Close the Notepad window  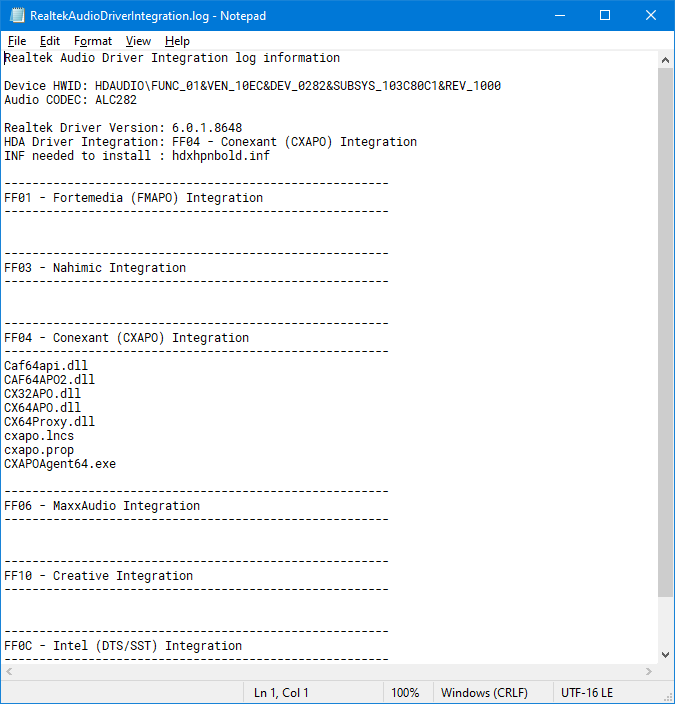tap(651, 15)
